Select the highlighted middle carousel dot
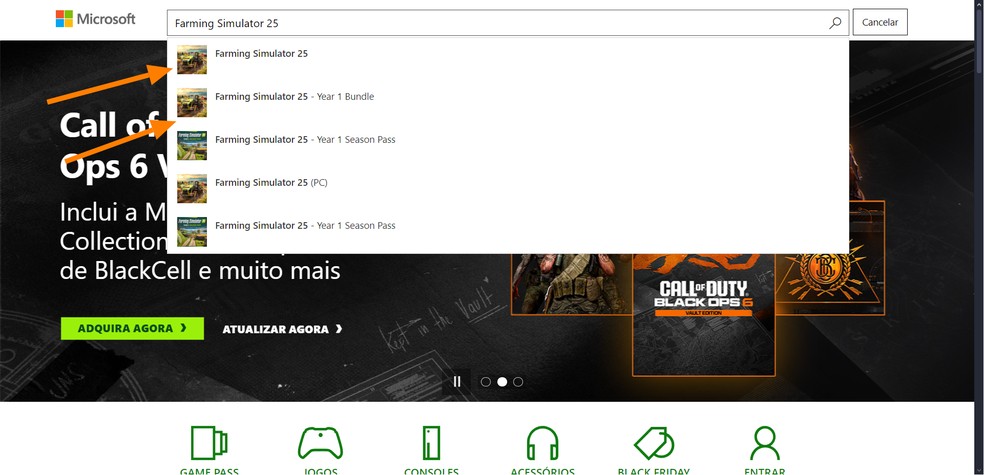 point(502,382)
